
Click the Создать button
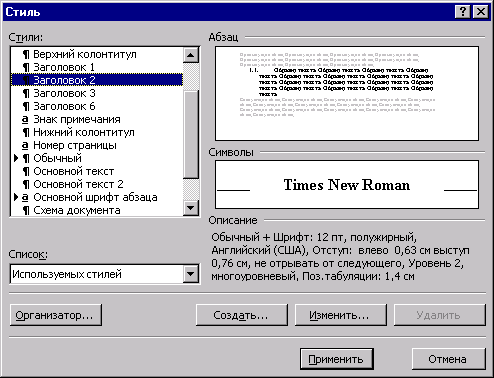241,315
